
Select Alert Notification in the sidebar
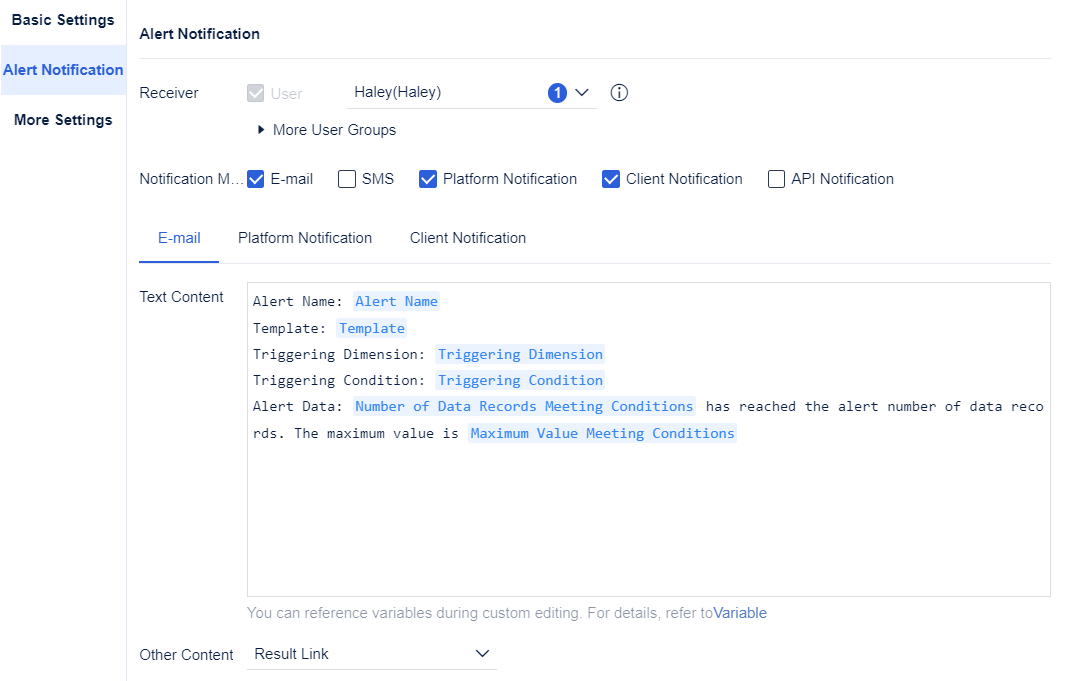63,70
